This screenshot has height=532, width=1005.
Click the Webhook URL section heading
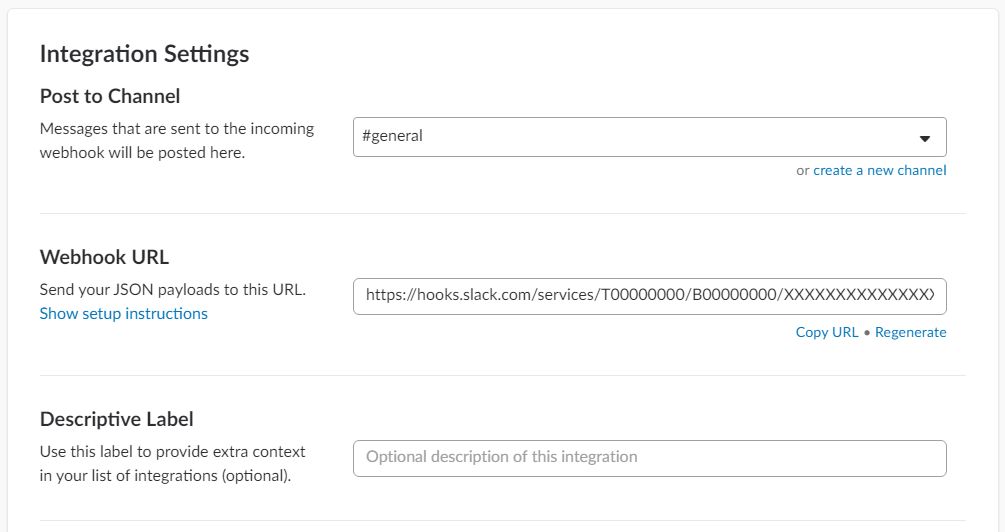pyautogui.click(x=104, y=257)
